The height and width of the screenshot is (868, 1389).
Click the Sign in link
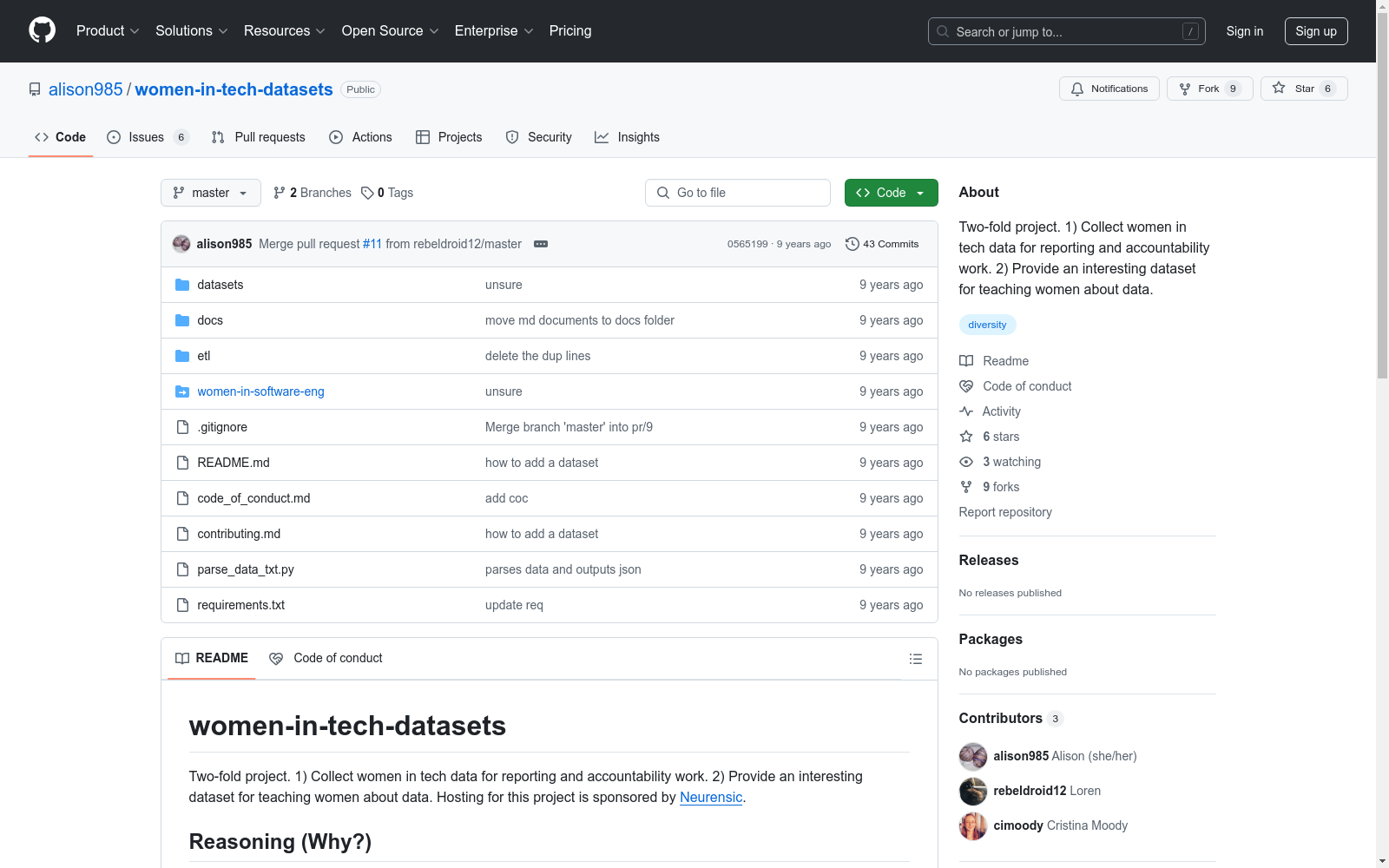1245,31
